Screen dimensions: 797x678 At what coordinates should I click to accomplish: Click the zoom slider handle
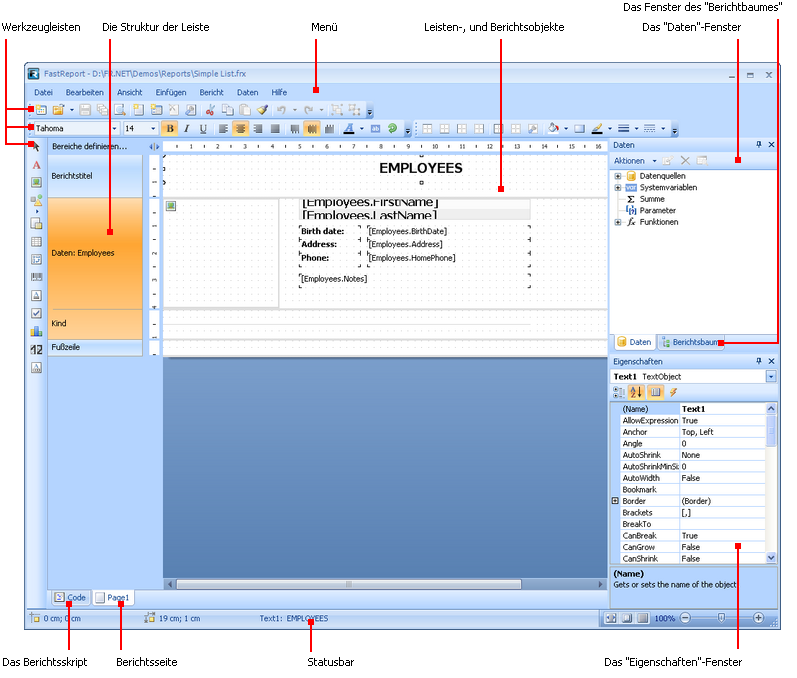pos(721,618)
